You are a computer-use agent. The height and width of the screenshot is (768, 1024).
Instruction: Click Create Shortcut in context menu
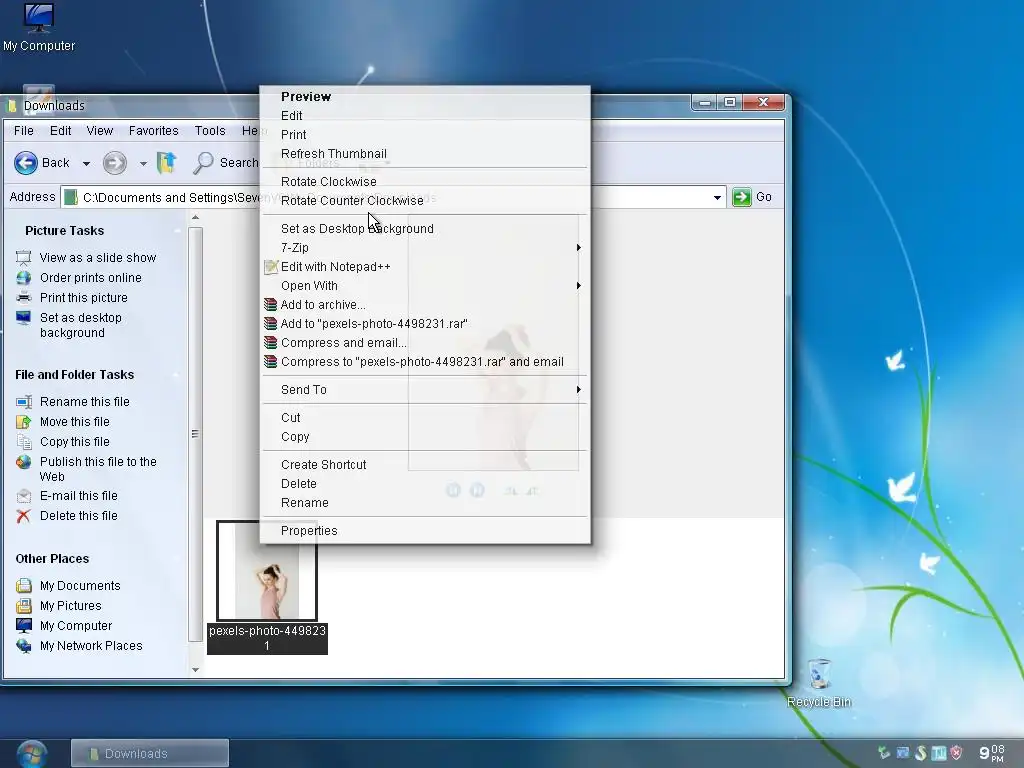point(424,464)
